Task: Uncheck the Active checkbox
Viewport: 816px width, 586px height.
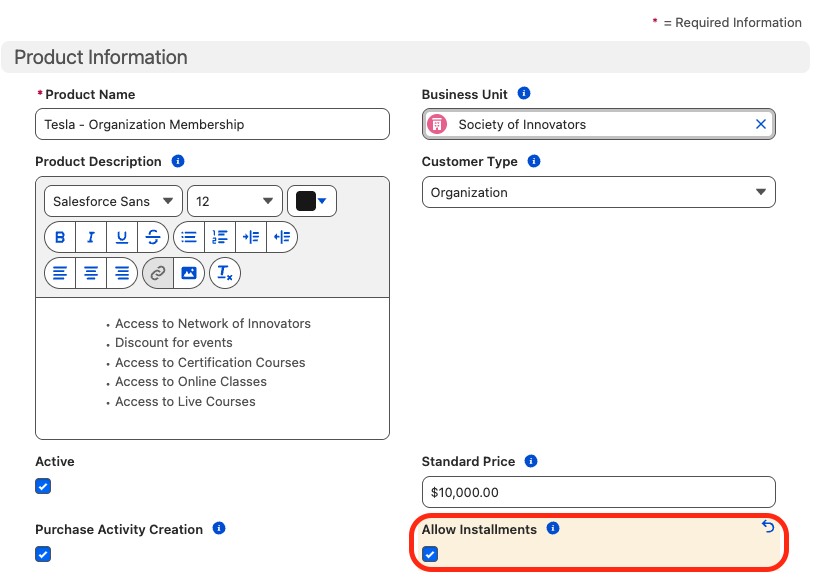Action: click(x=43, y=486)
